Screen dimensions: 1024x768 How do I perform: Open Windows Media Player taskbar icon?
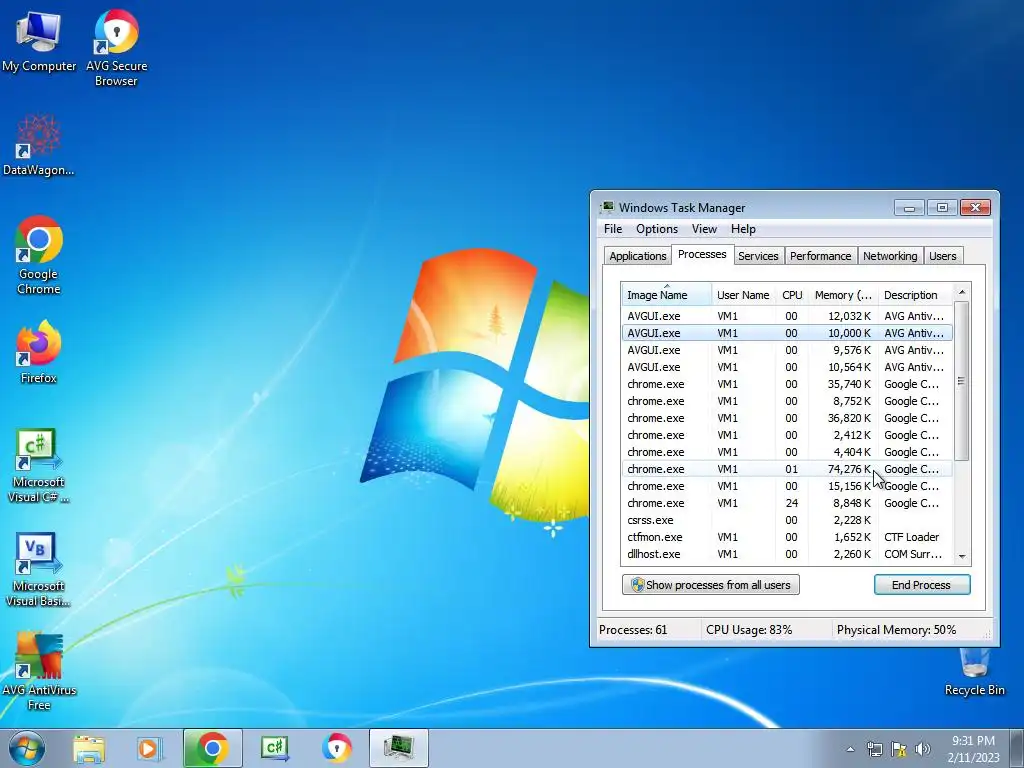point(150,748)
